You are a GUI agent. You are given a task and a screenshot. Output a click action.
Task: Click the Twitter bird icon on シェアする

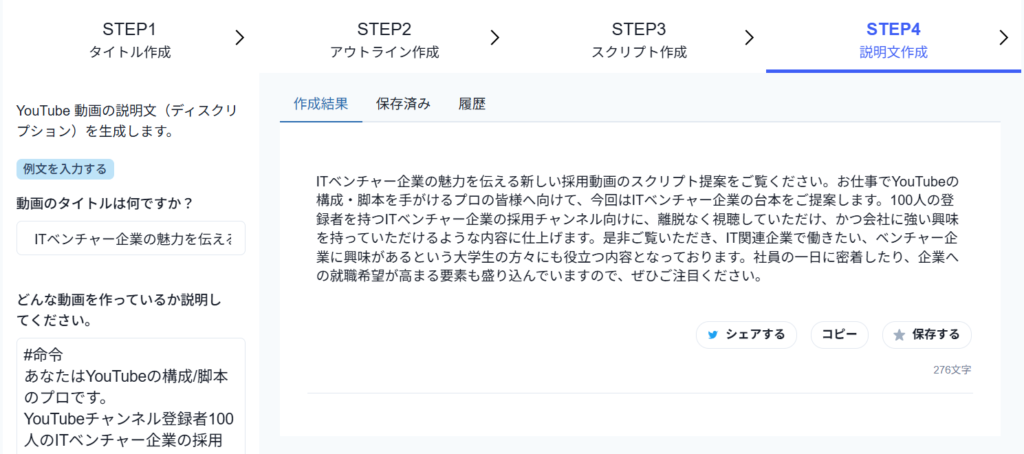click(x=713, y=335)
